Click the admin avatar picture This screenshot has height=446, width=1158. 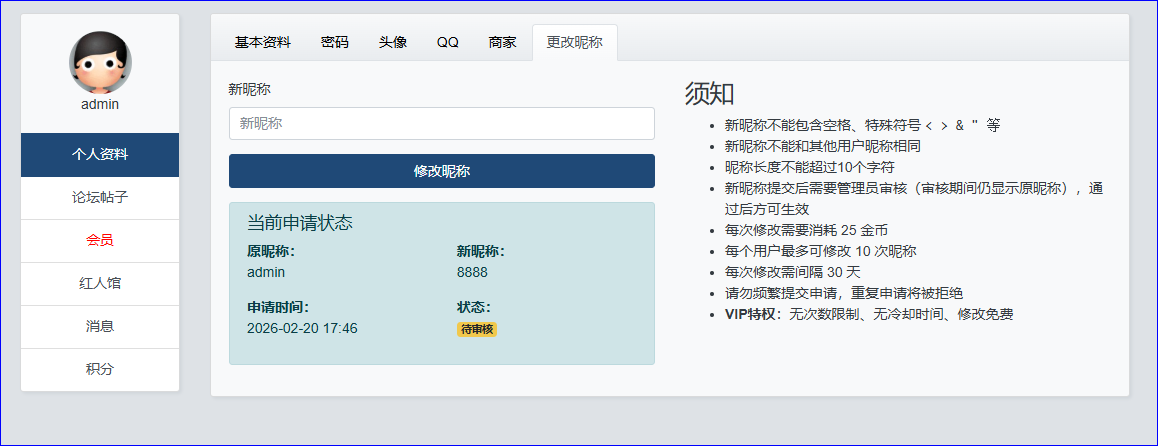[100, 62]
